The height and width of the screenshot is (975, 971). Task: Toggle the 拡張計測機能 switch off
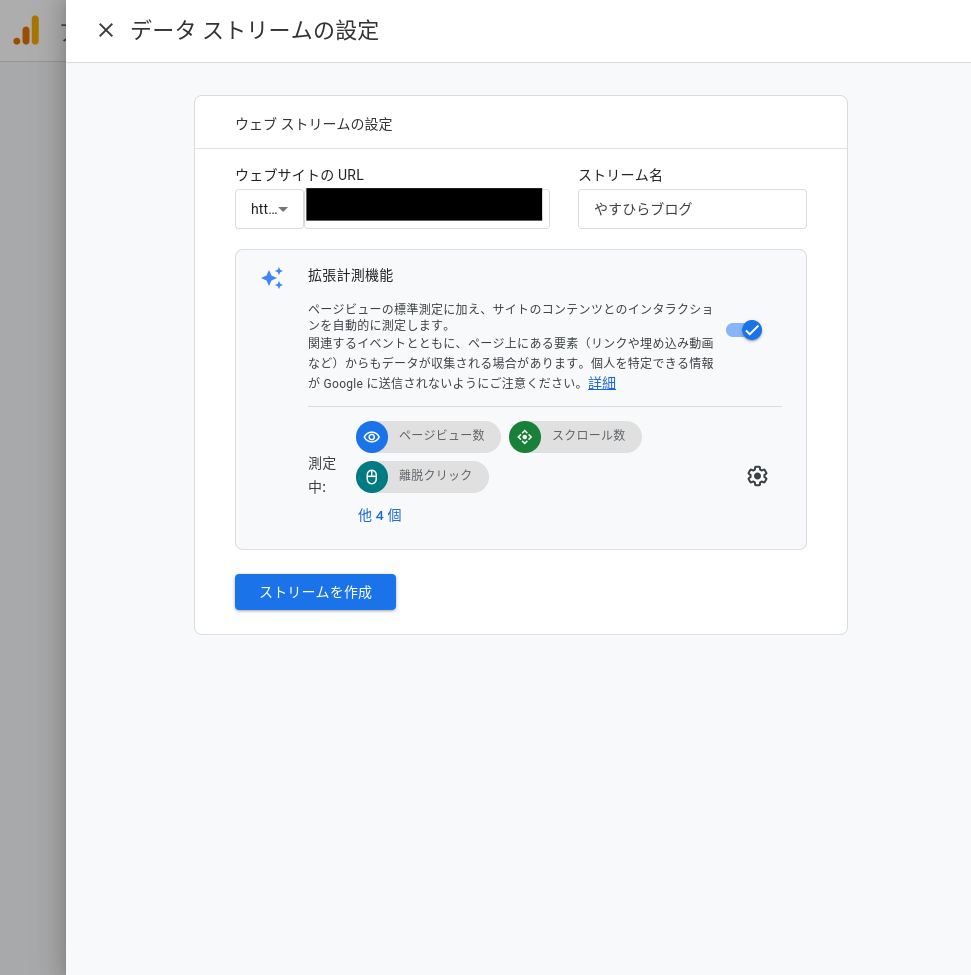[x=745, y=330]
